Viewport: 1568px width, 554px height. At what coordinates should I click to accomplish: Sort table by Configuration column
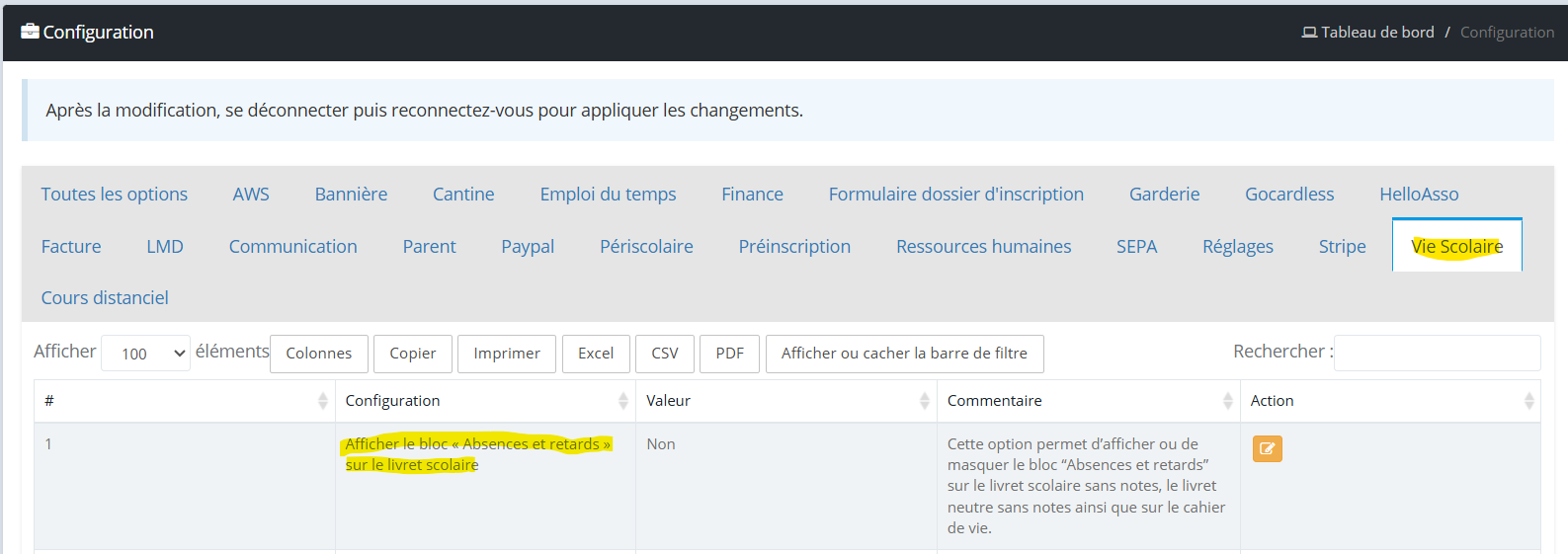(x=622, y=401)
